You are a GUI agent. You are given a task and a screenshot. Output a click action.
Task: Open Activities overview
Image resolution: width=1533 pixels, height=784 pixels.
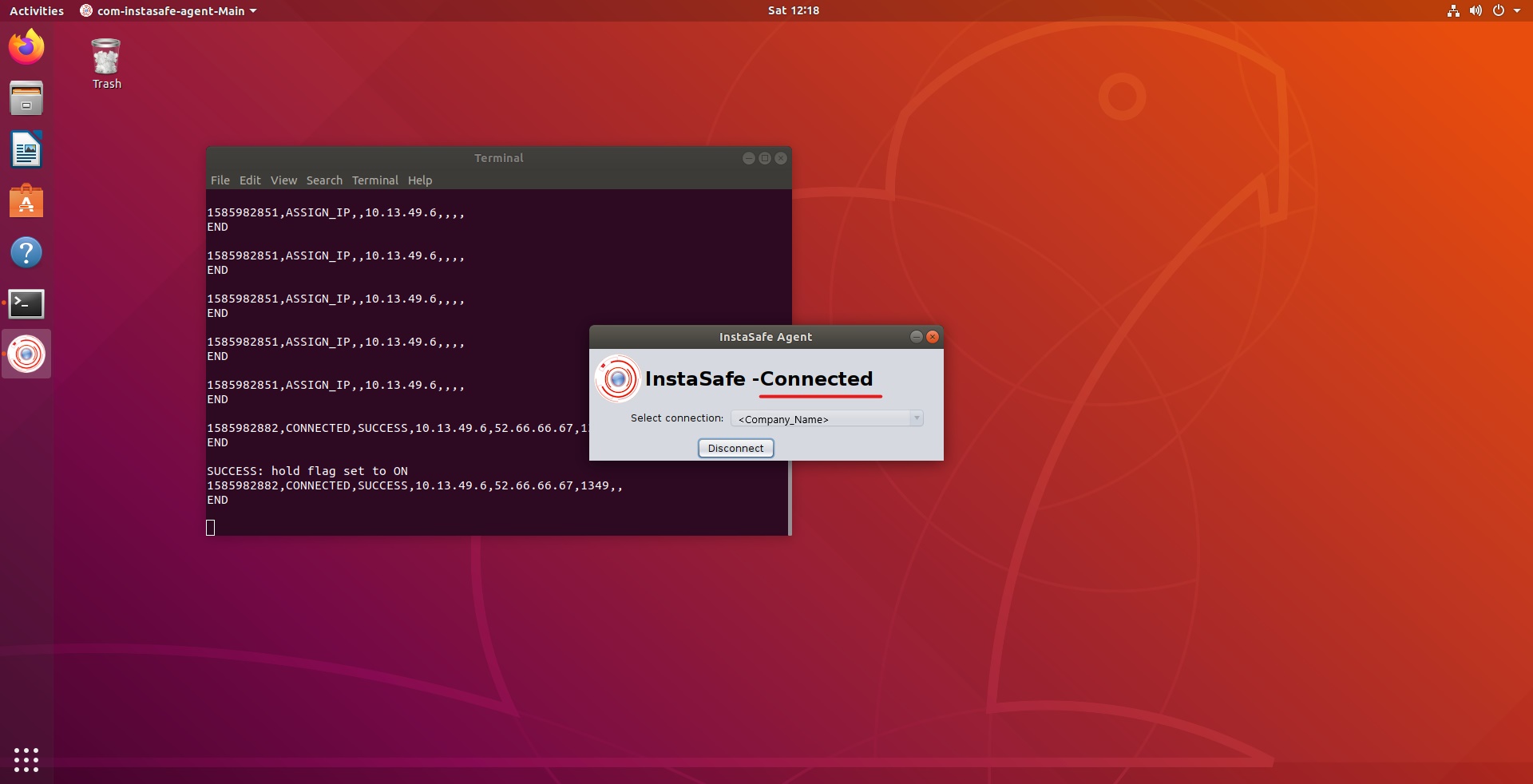click(37, 11)
